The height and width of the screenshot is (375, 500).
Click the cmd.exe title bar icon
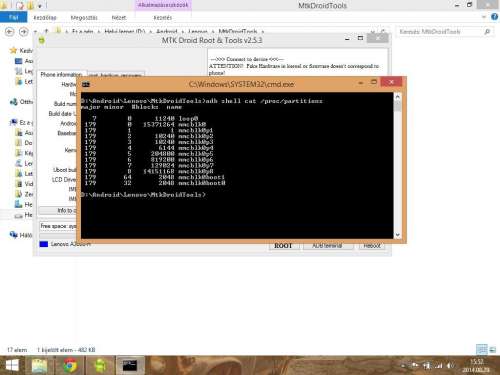click(x=86, y=84)
